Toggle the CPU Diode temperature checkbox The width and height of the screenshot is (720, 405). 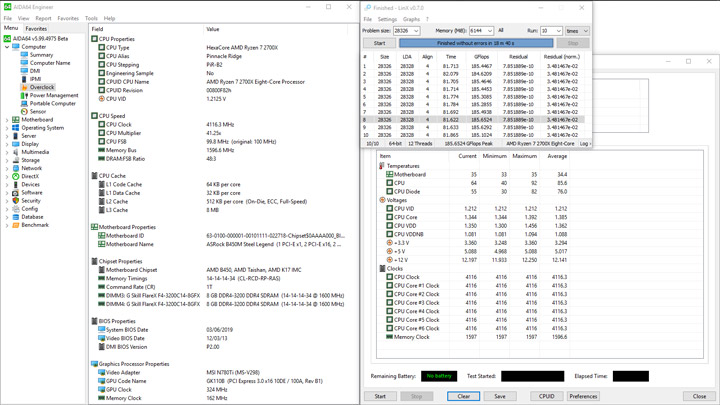coord(389,191)
